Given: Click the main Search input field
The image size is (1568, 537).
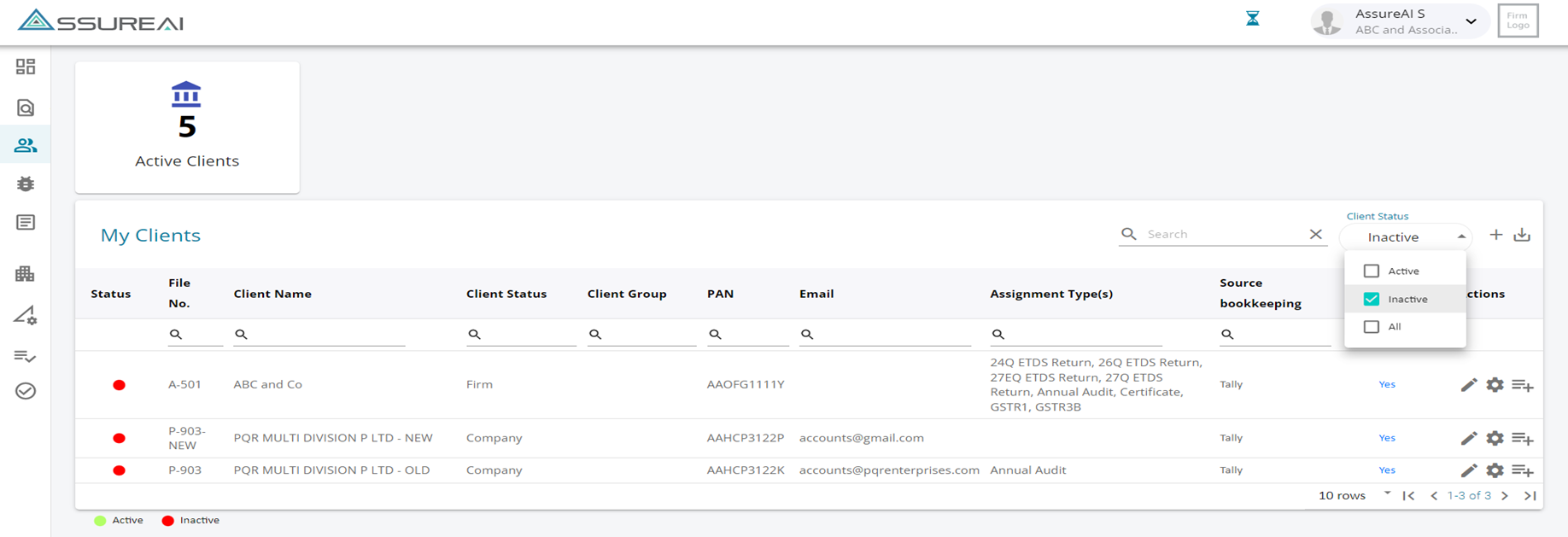Looking at the screenshot, I should 1223,234.
